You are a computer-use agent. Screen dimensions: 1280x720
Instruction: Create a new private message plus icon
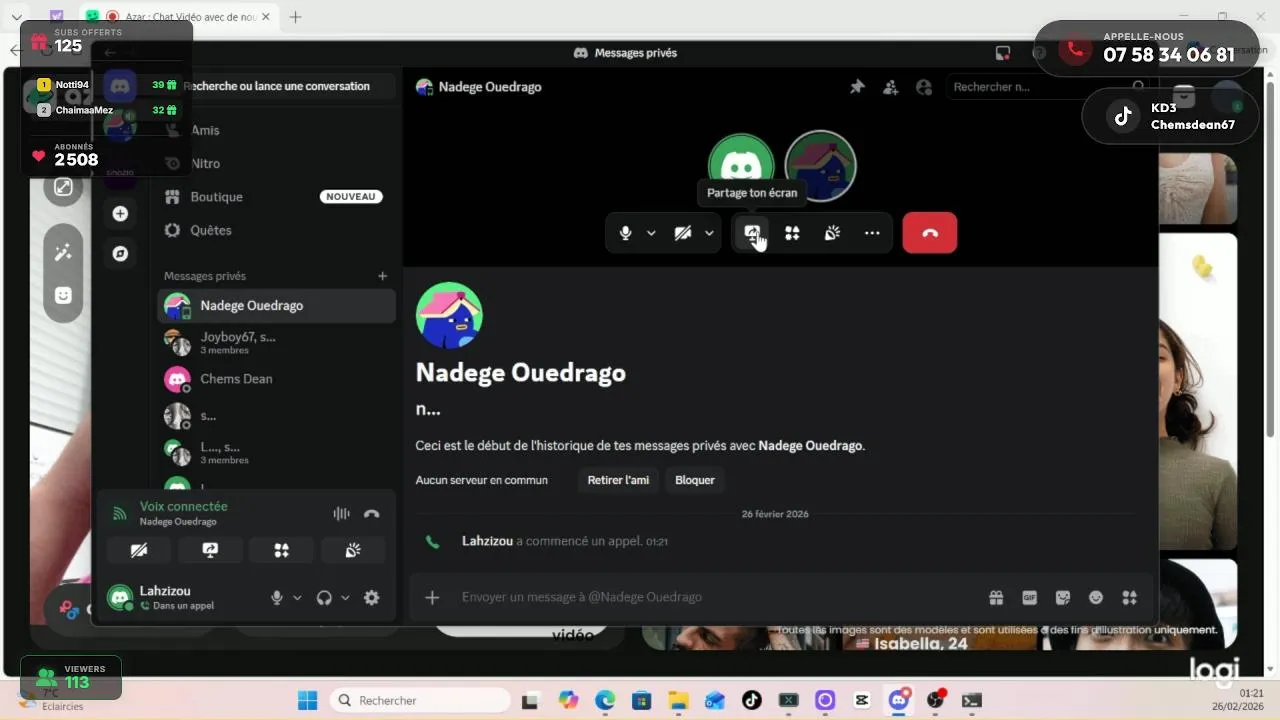tap(382, 276)
